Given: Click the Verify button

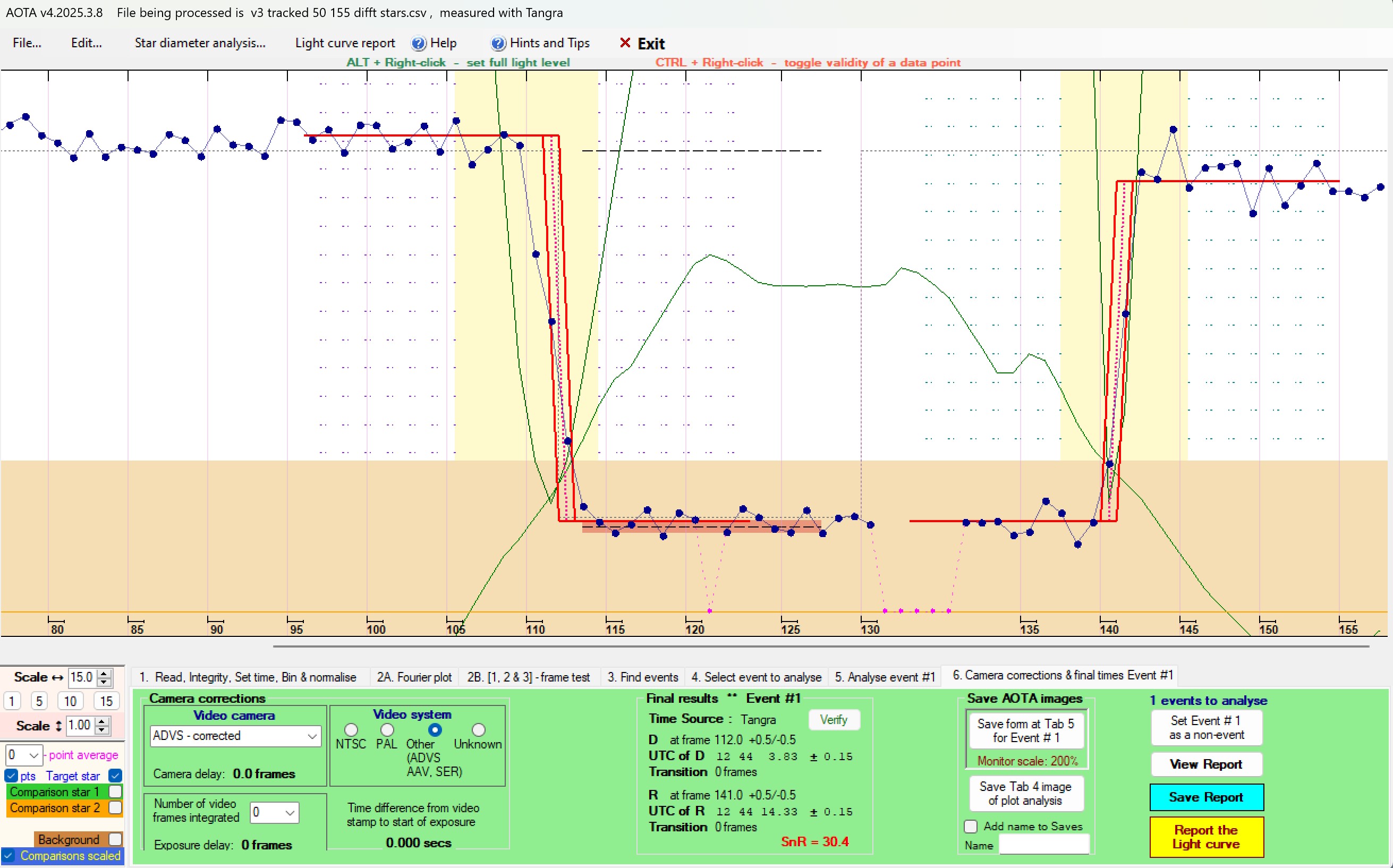Looking at the screenshot, I should pyautogui.click(x=834, y=719).
